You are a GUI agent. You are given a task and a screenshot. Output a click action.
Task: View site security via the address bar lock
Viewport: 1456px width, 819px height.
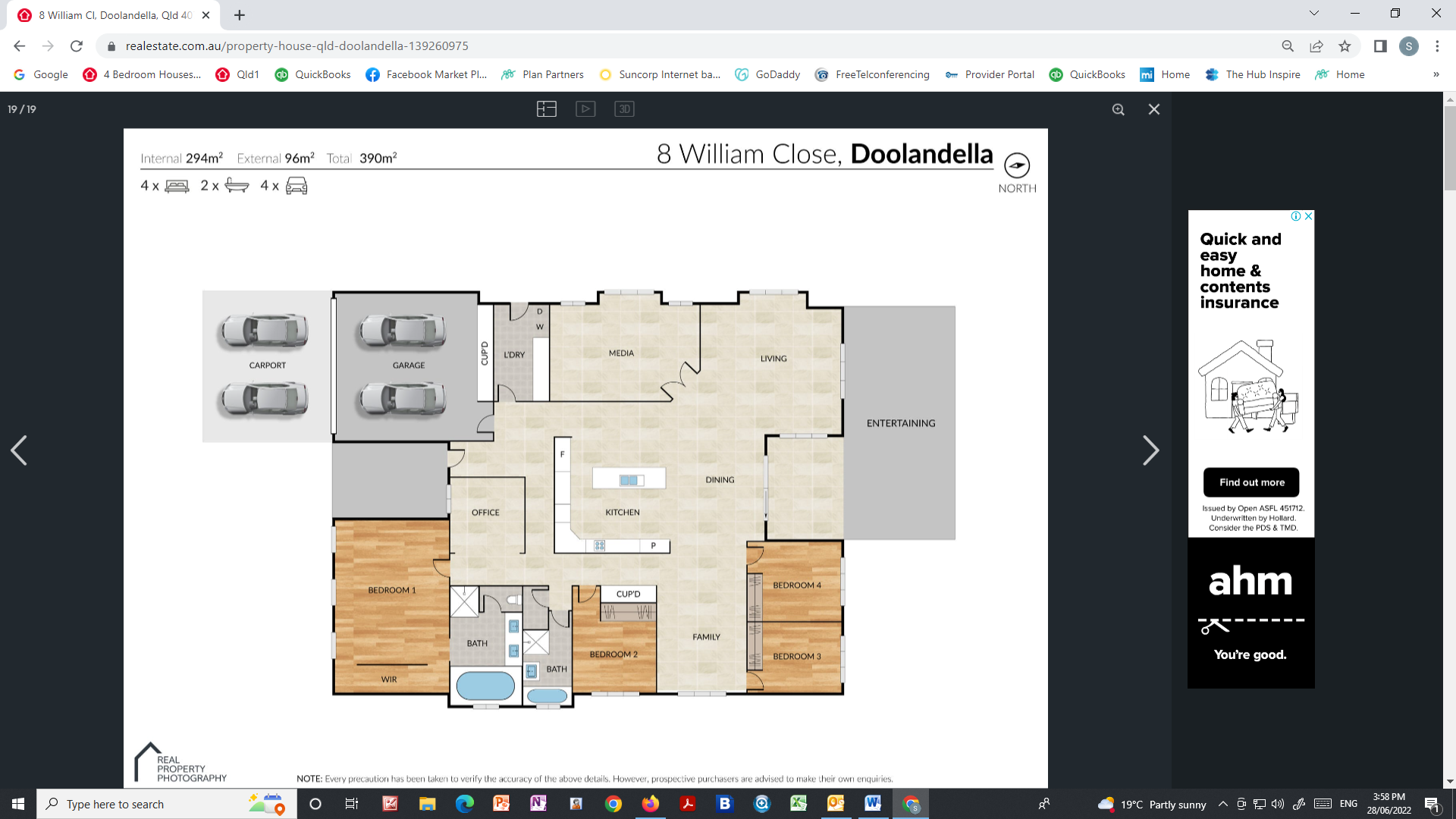click(x=111, y=46)
